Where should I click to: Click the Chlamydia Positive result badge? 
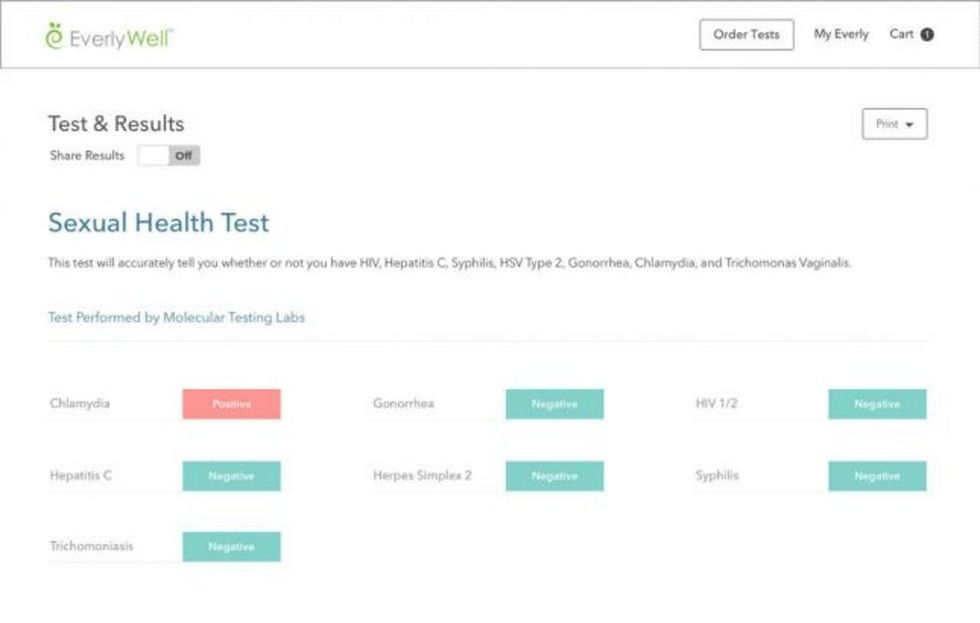[231, 404]
